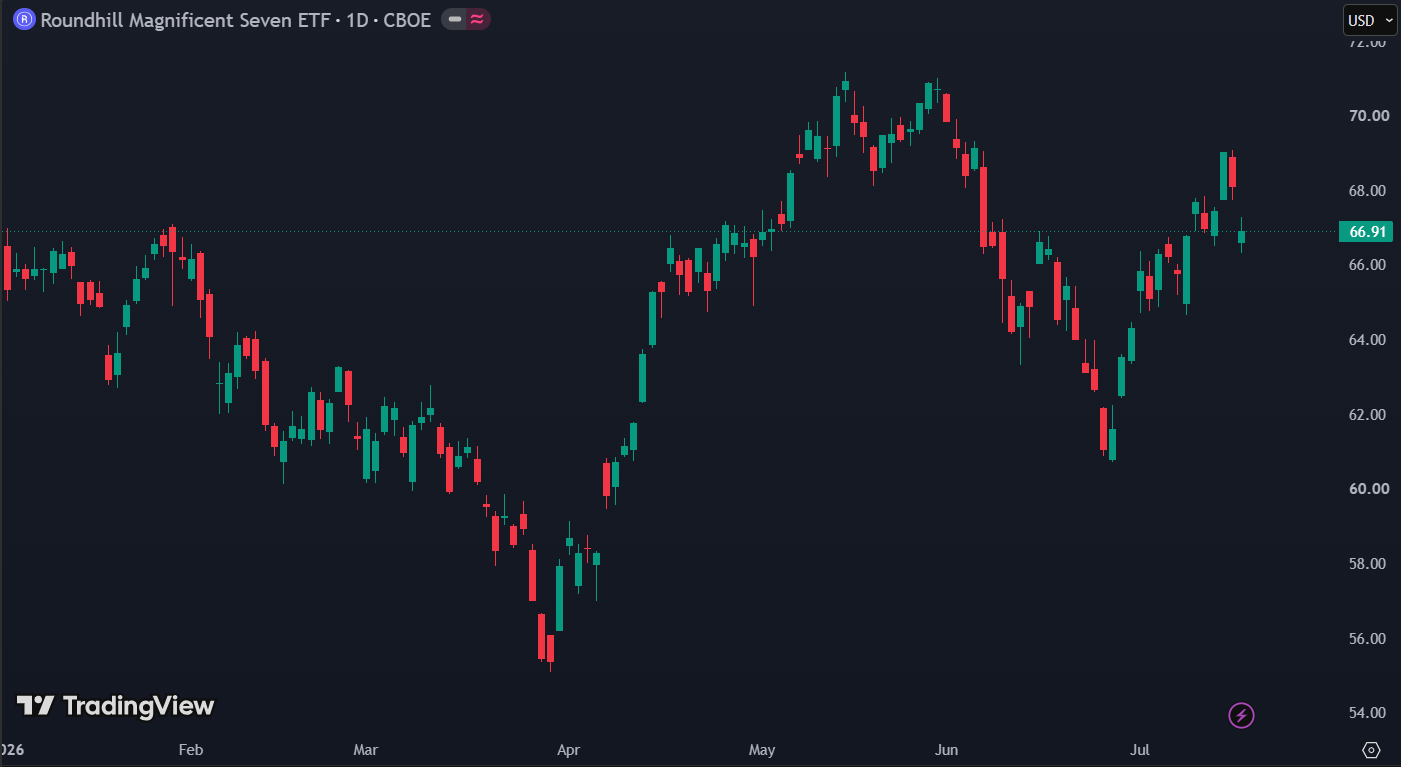This screenshot has width=1401, height=767.
Task: Select the Feb label on time axis
Action: coord(191,749)
